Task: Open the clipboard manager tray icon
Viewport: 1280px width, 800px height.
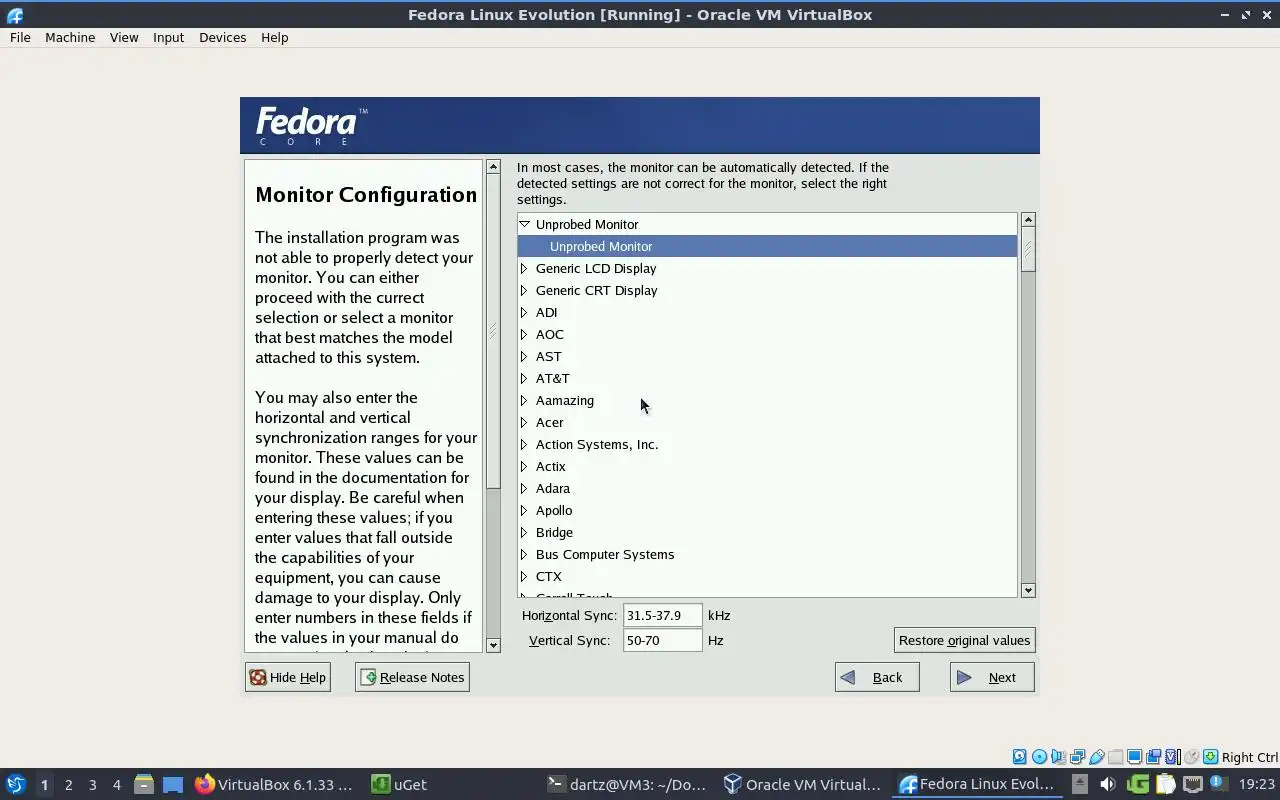Action: pyautogui.click(x=1166, y=784)
